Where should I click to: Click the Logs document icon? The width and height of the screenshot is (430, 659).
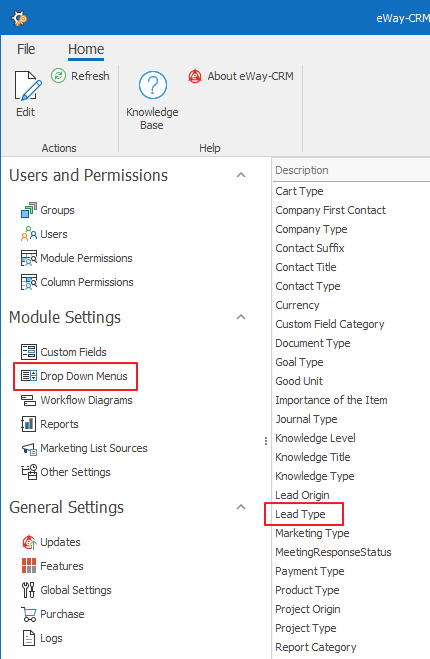[x=29, y=638]
